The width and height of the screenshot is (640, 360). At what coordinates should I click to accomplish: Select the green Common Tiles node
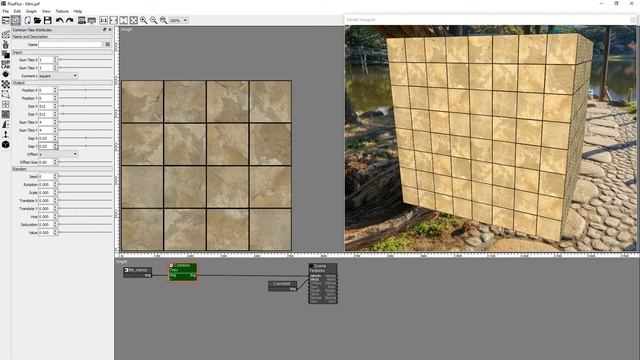pyautogui.click(x=183, y=271)
